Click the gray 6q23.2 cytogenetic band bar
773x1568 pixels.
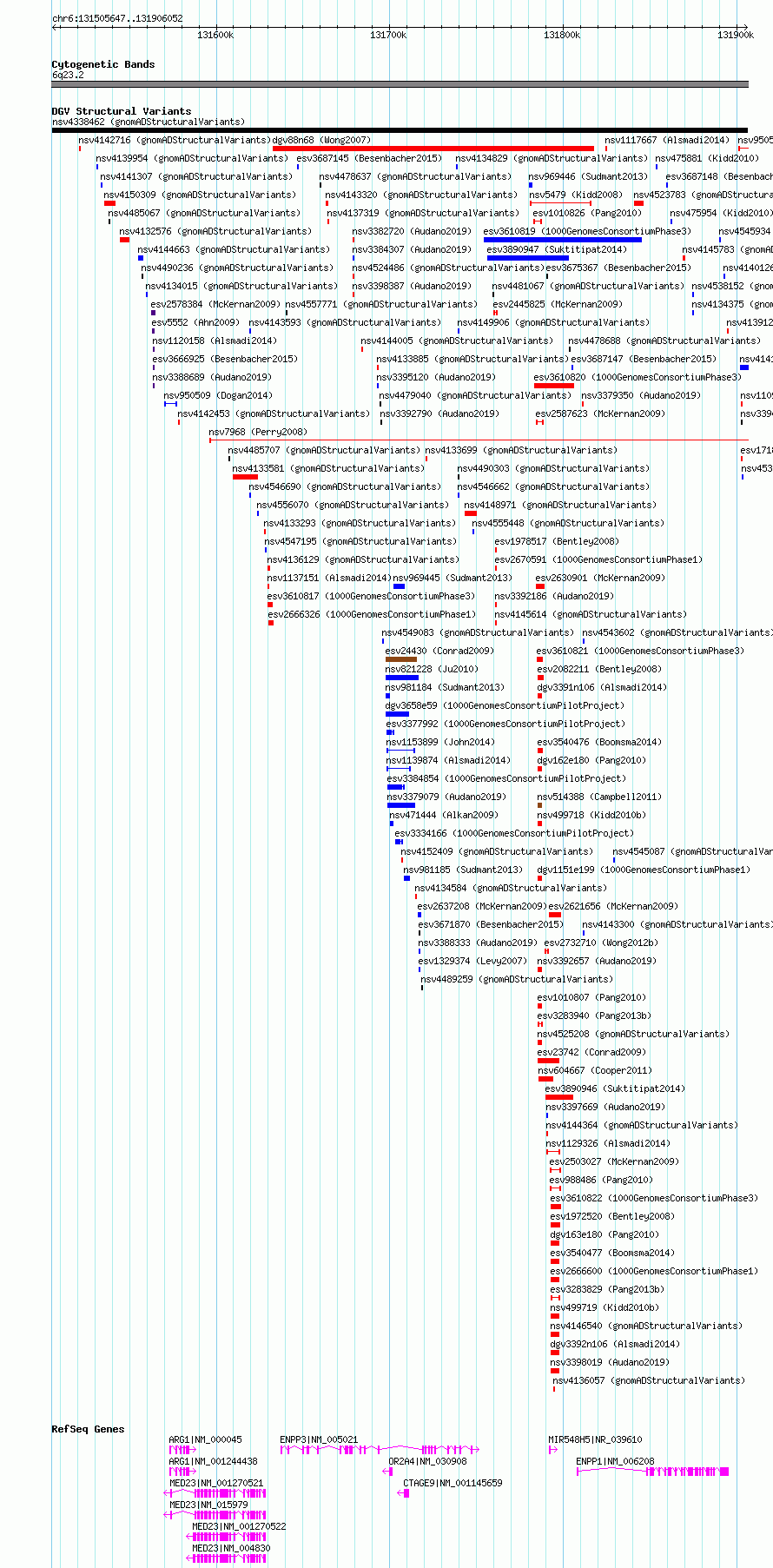tap(400, 84)
